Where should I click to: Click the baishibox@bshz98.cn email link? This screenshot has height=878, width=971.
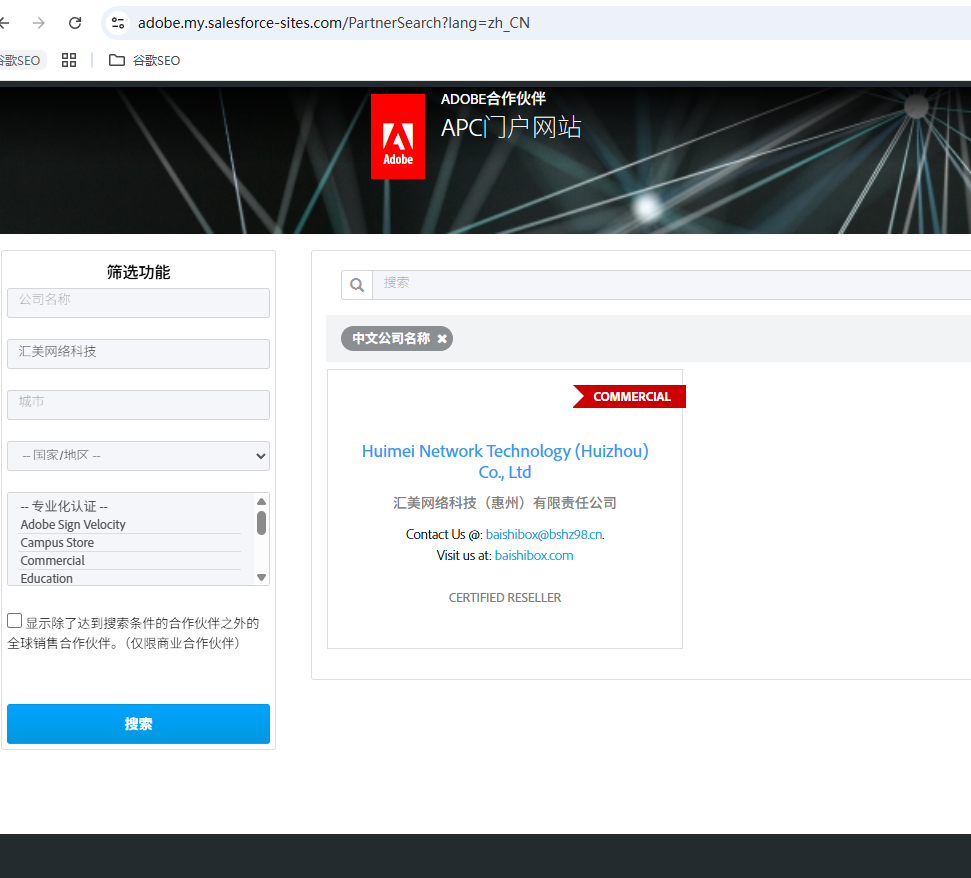544,534
